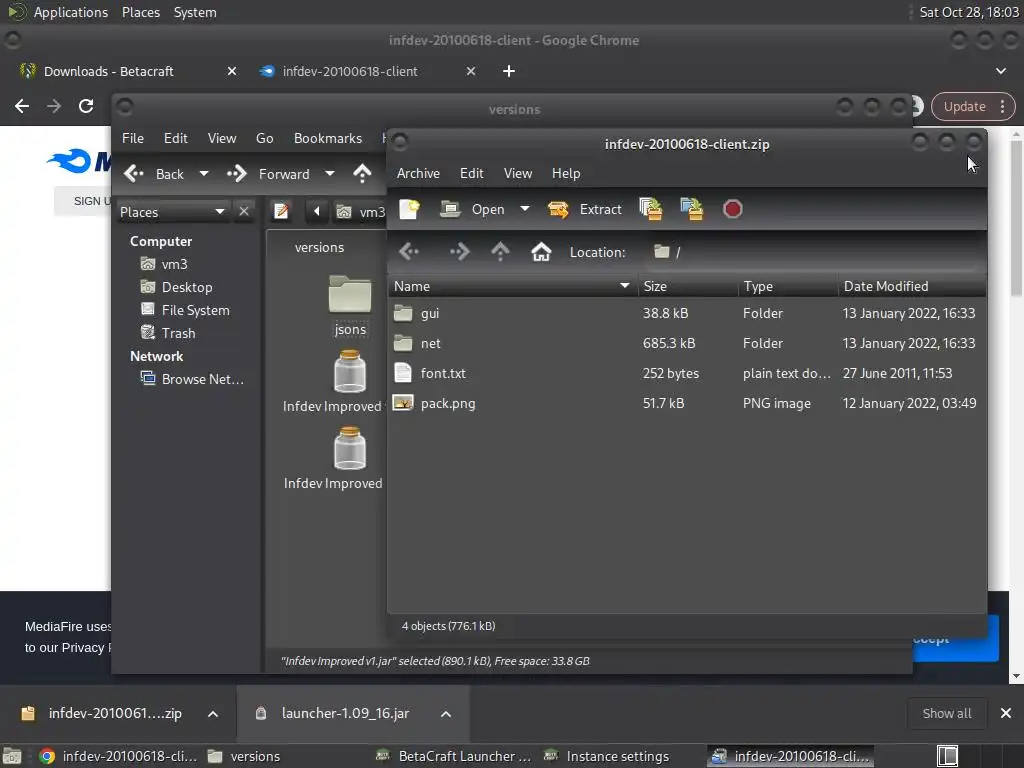
Task: Open View menu in archive manager
Action: [517, 173]
